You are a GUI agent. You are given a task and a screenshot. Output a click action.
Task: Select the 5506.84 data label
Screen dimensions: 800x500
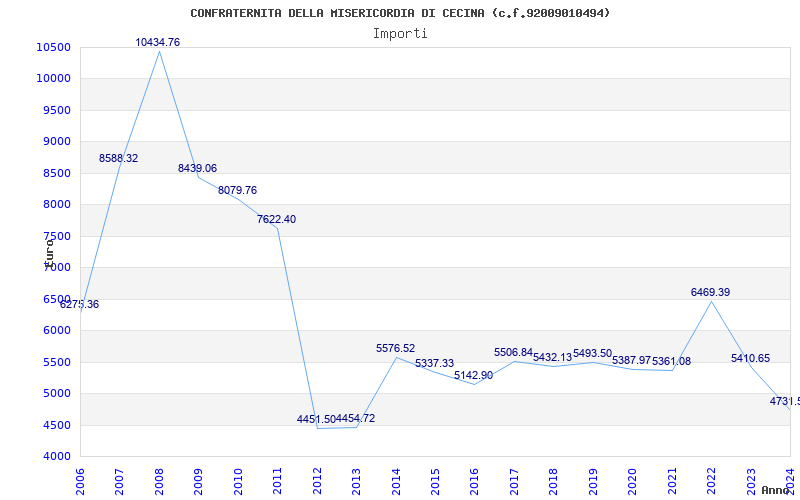tap(513, 353)
